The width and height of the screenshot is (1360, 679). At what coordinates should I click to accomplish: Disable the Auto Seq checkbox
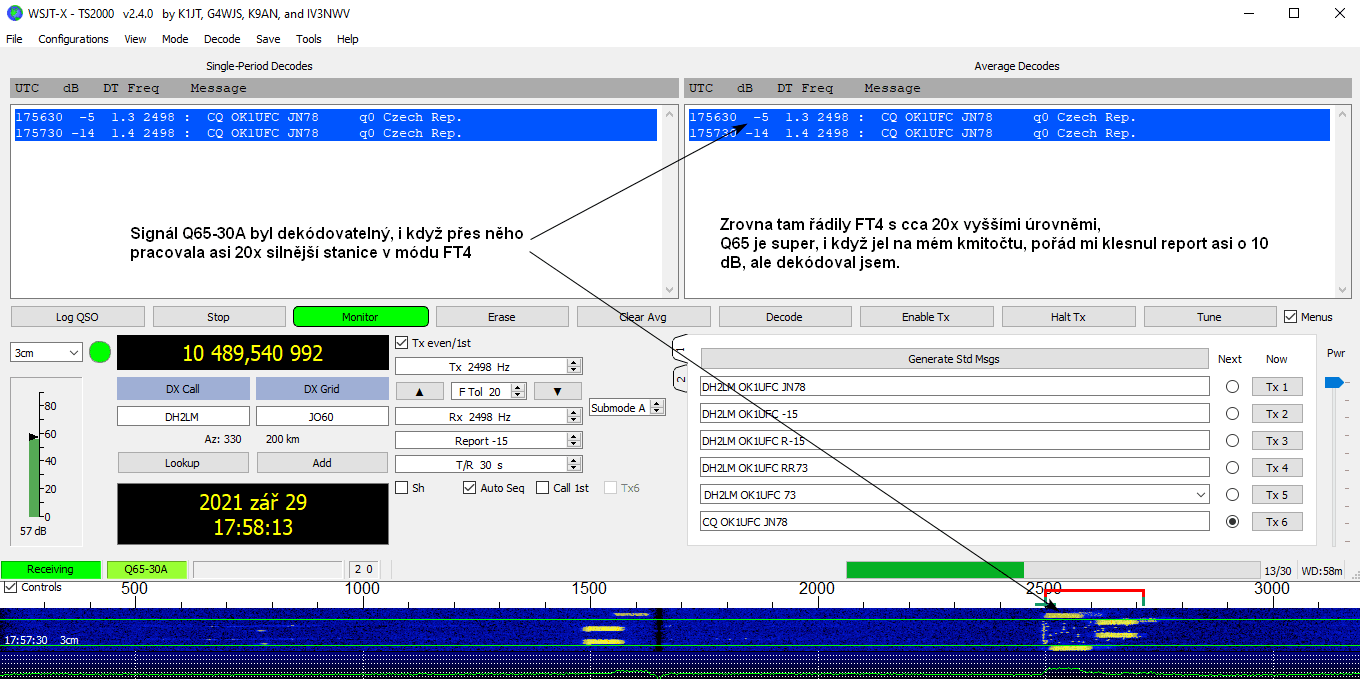tap(469, 488)
